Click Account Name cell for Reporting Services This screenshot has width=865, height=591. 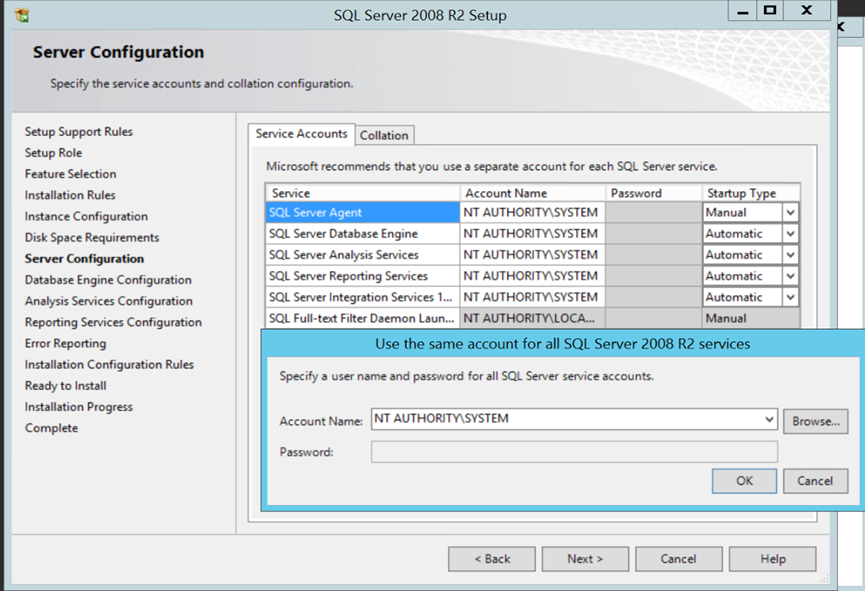(x=532, y=276)
